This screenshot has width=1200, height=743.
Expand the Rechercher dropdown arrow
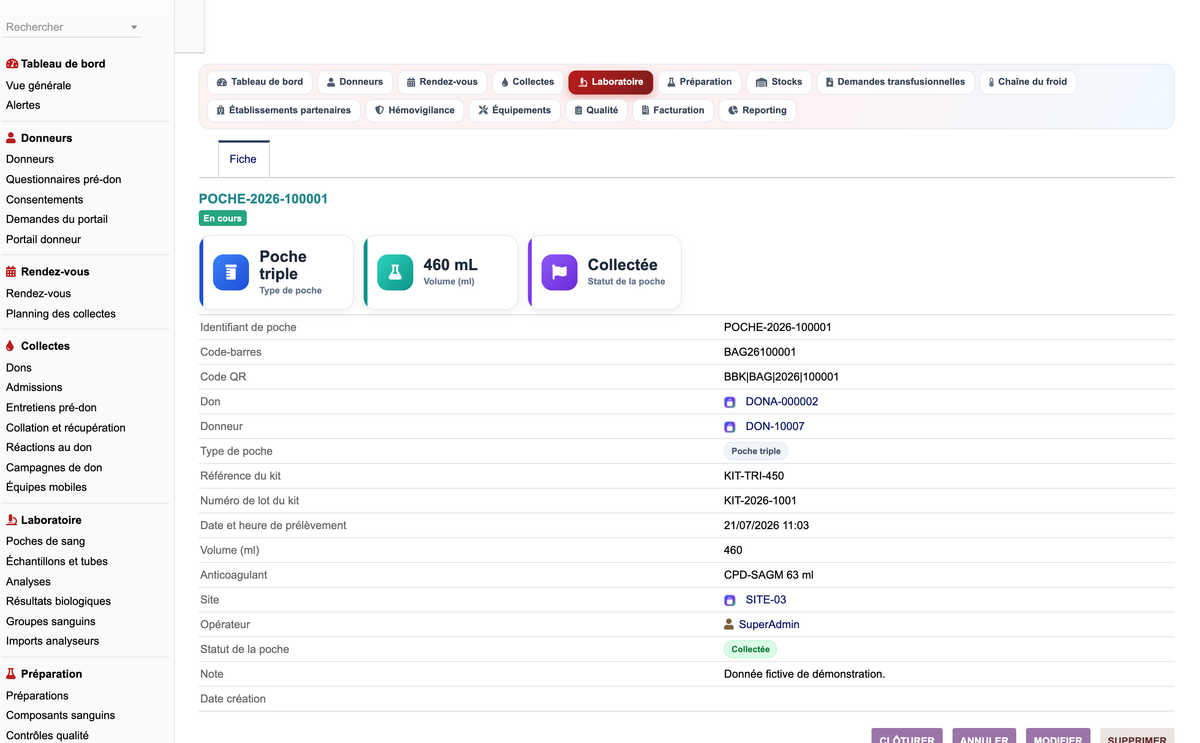134,27
